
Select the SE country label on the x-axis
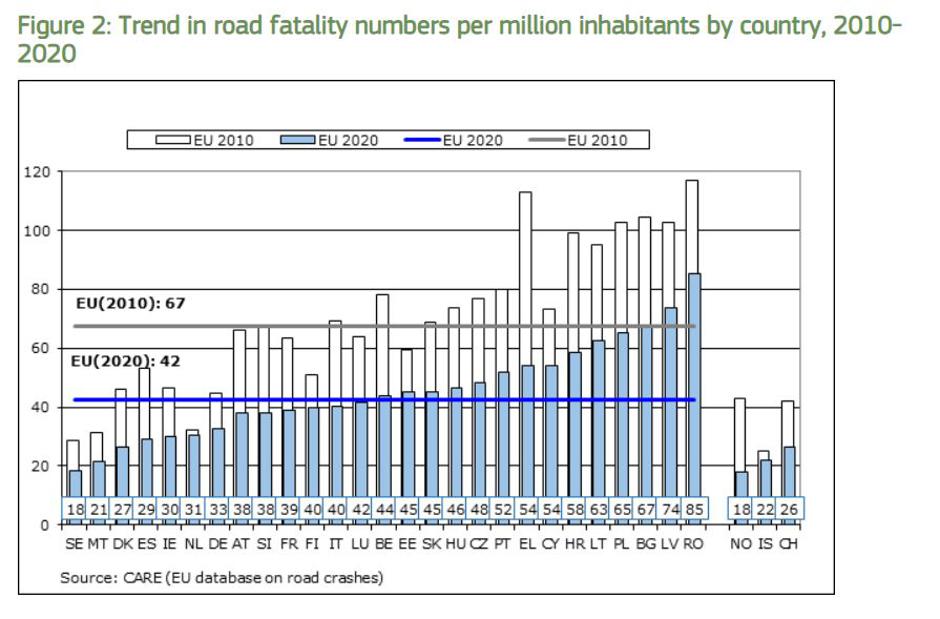(x=74, y=546)
